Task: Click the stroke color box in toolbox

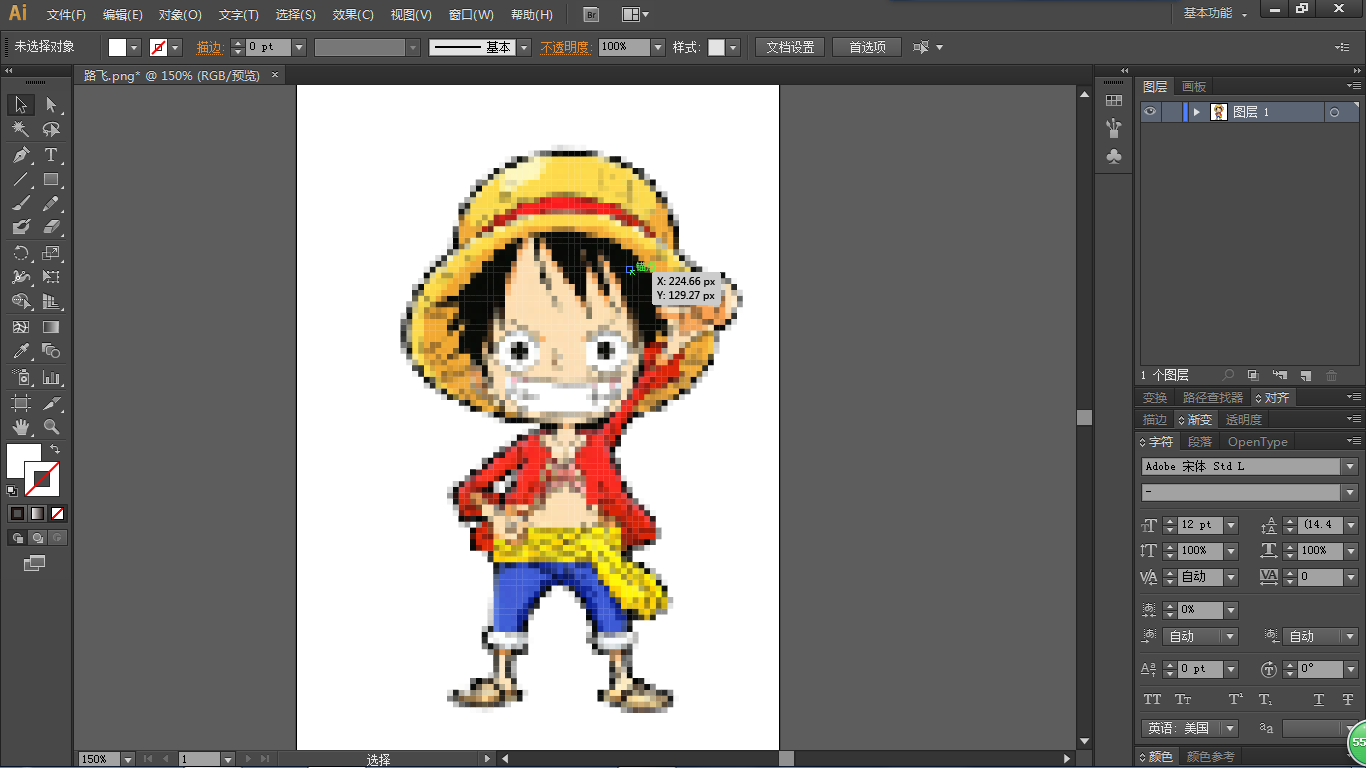Action: point(41,479)
